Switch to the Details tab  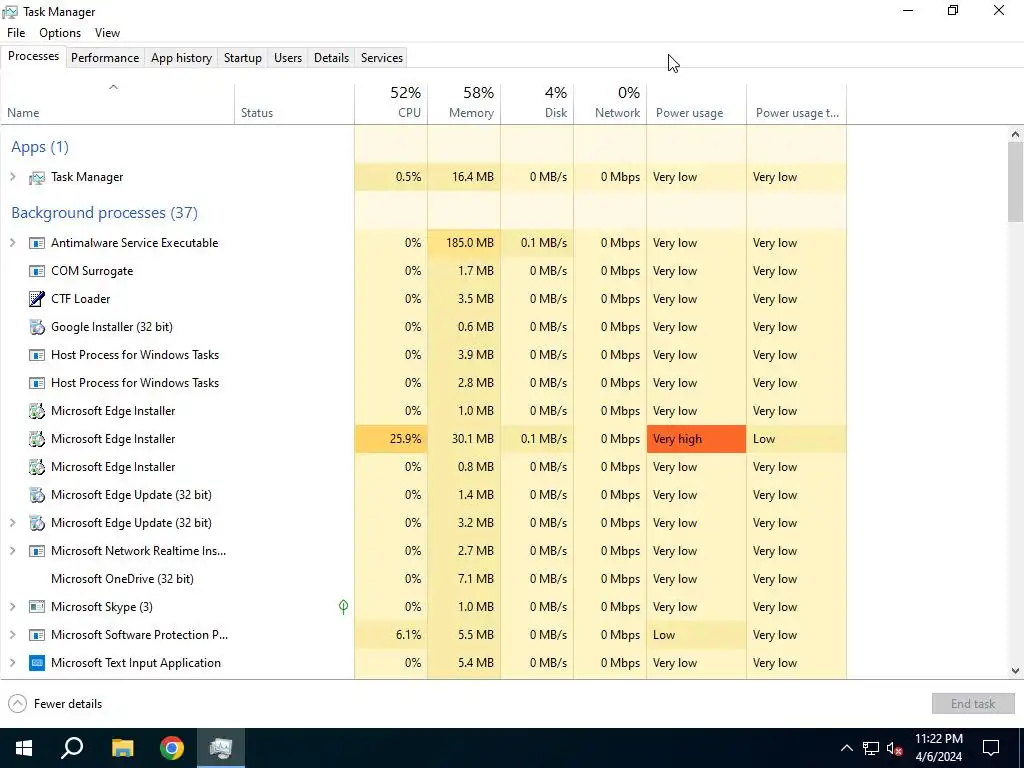(x=332, y=57)
